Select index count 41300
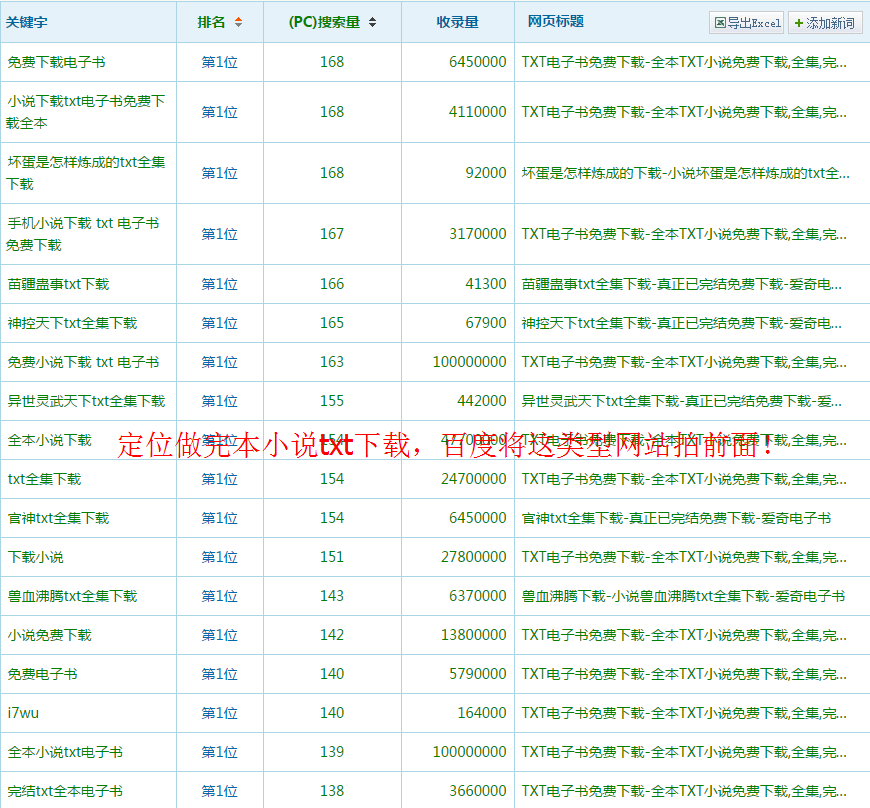This screenshot has width=870, height=808. (x=486, y=284)
